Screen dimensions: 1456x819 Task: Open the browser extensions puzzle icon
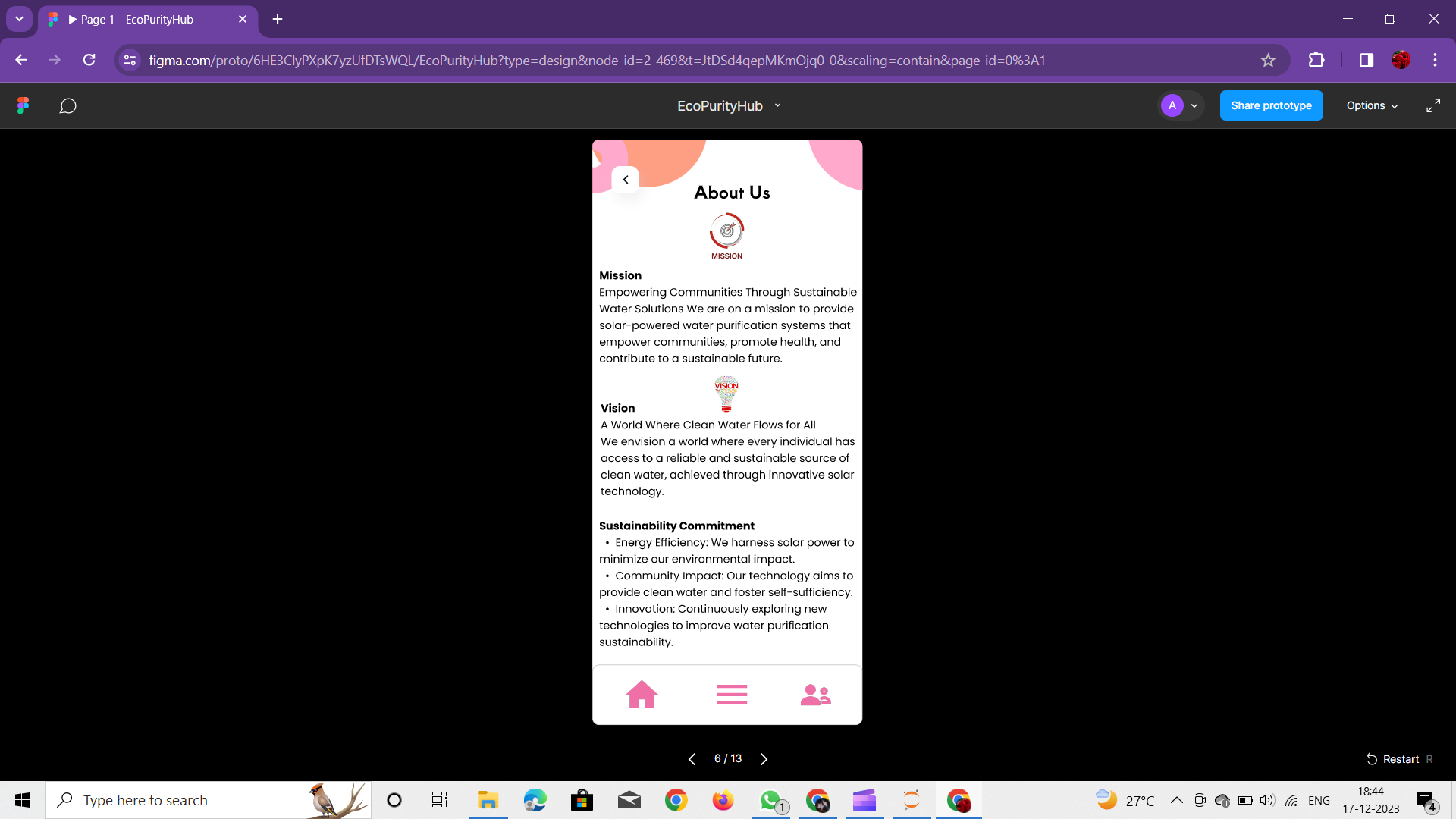click(1316, 60)
